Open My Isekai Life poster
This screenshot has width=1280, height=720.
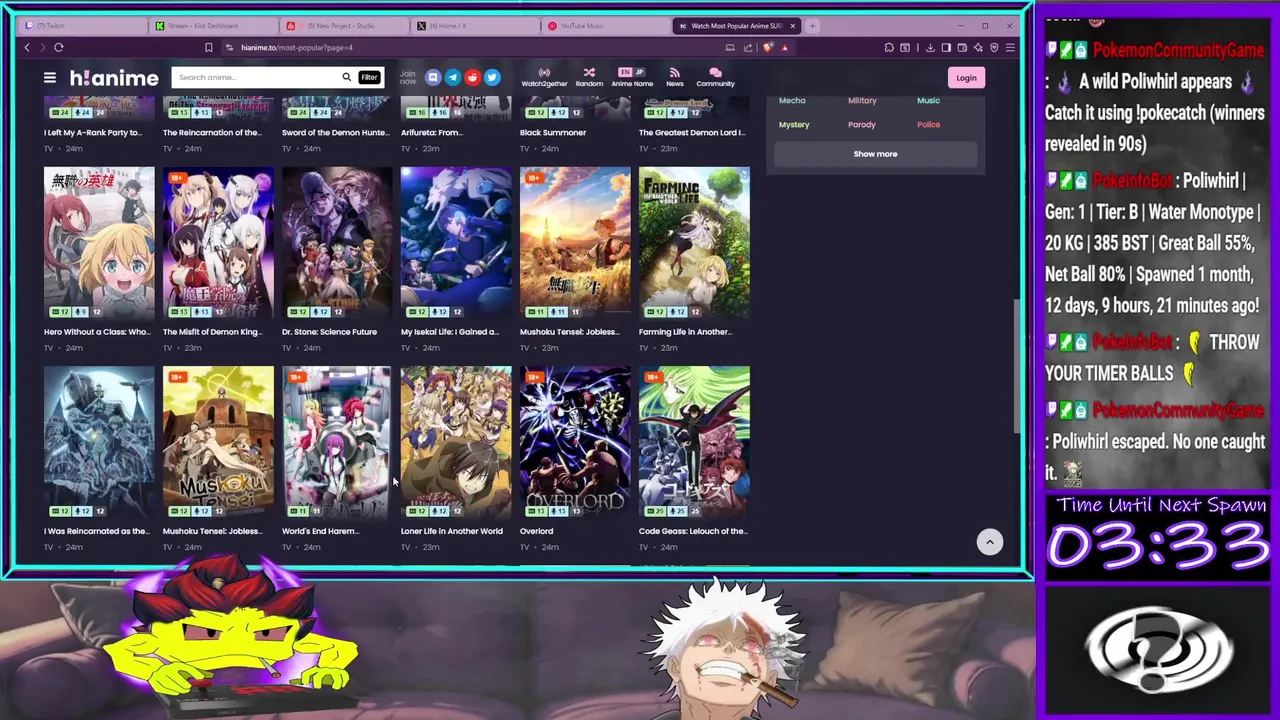point(456,242)
